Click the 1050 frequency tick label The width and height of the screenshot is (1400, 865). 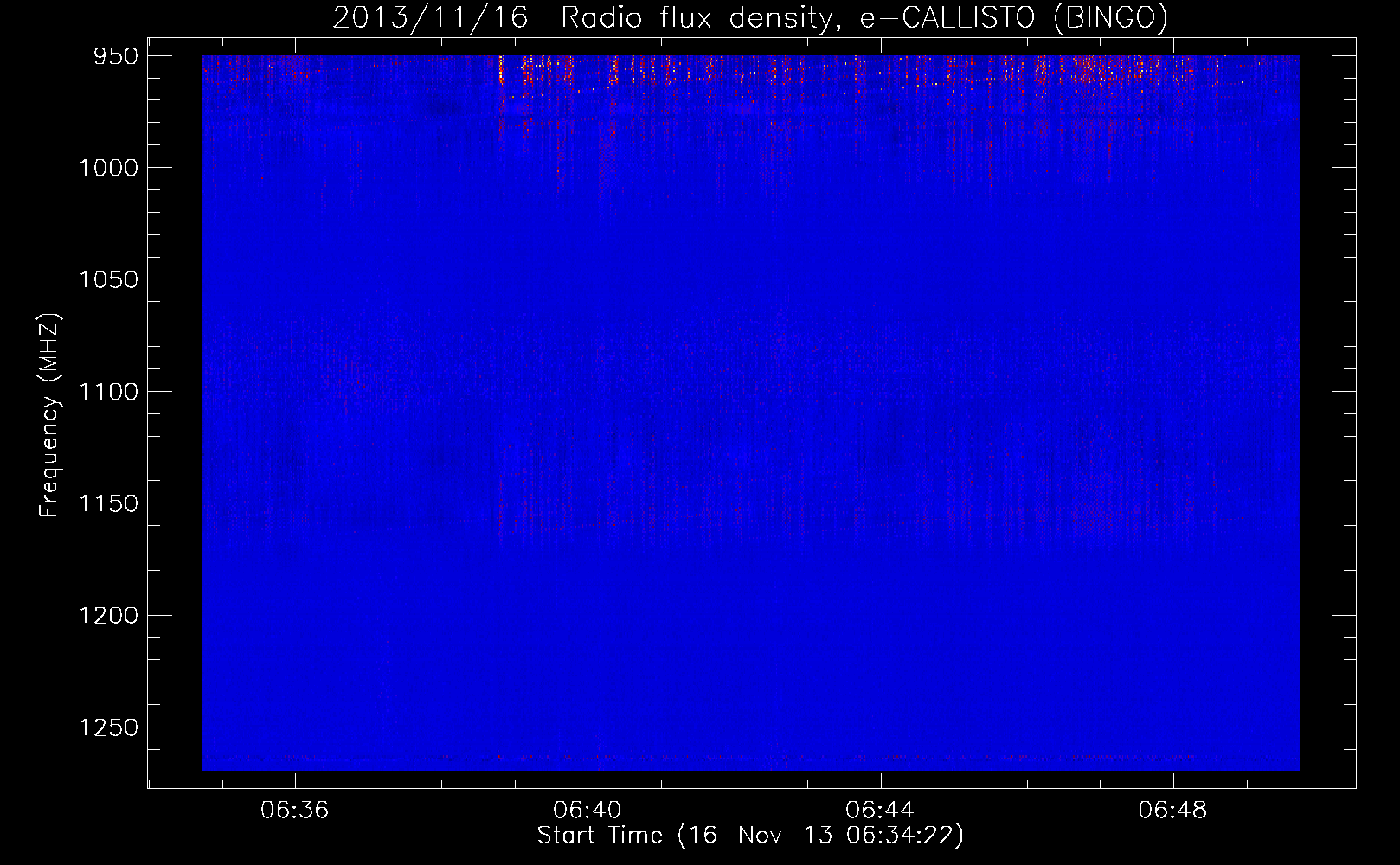pos(108,279)
